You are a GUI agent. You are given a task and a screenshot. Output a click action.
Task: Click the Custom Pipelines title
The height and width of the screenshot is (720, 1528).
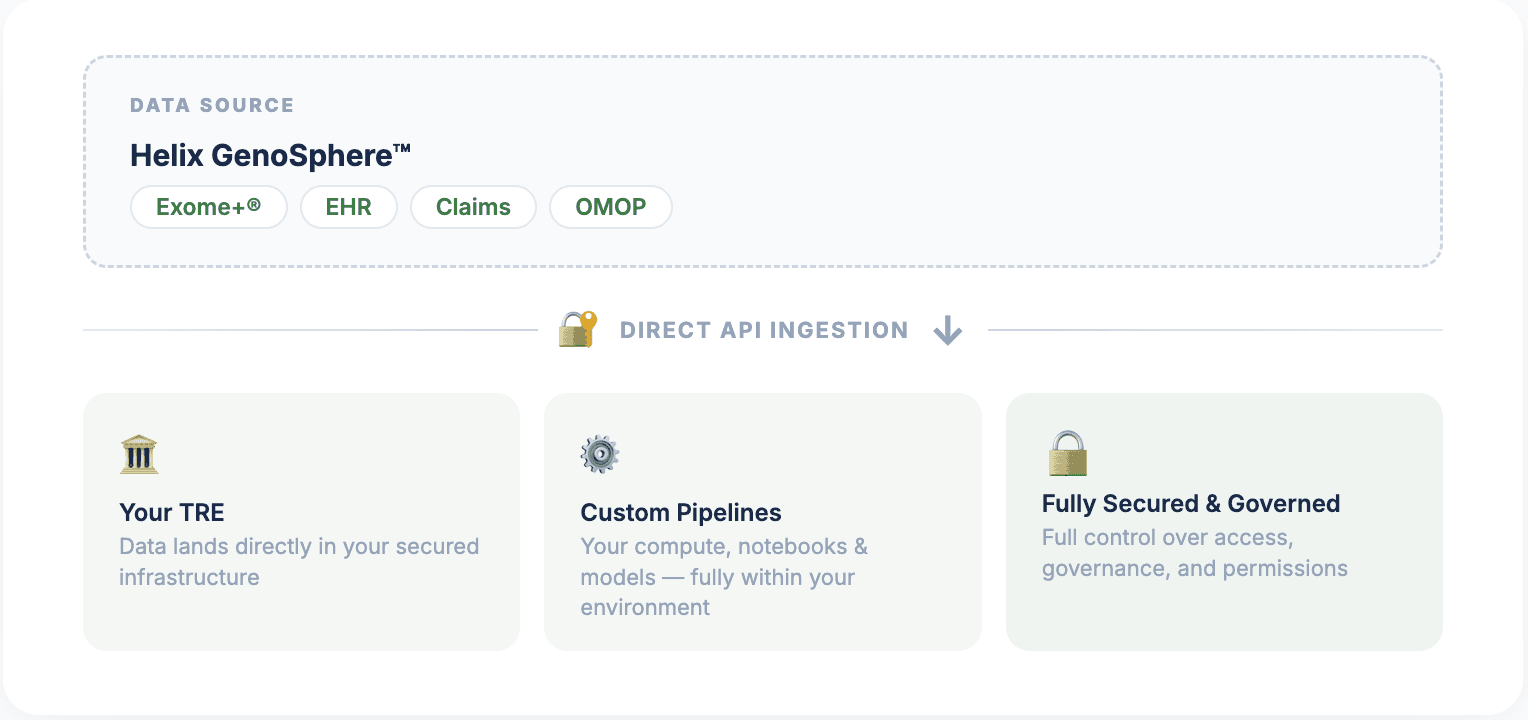[x=681, y=513]
